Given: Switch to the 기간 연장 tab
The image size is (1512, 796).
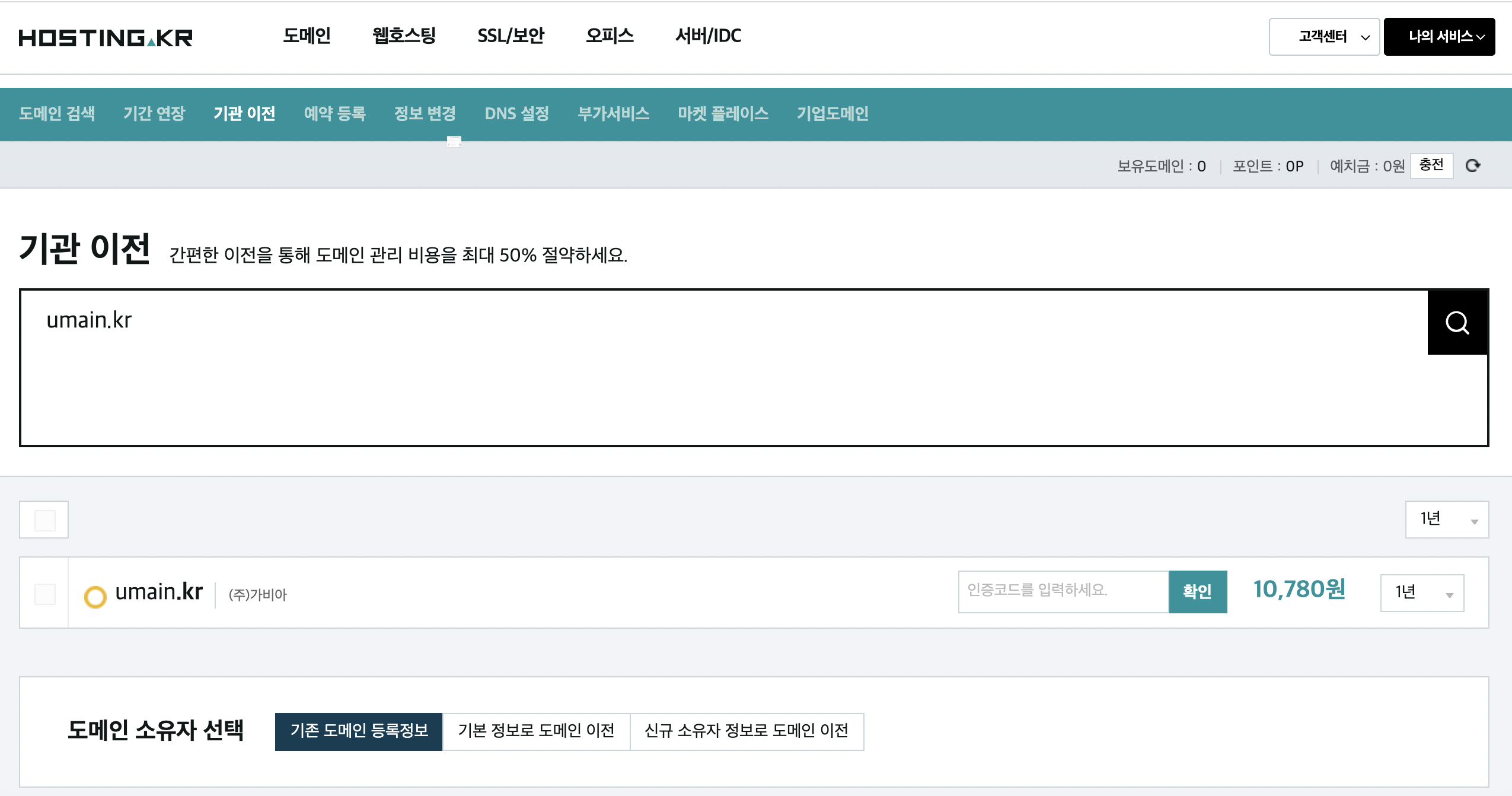Looking at the screenshot, I should pyautogui.click(x=154, y=114).
